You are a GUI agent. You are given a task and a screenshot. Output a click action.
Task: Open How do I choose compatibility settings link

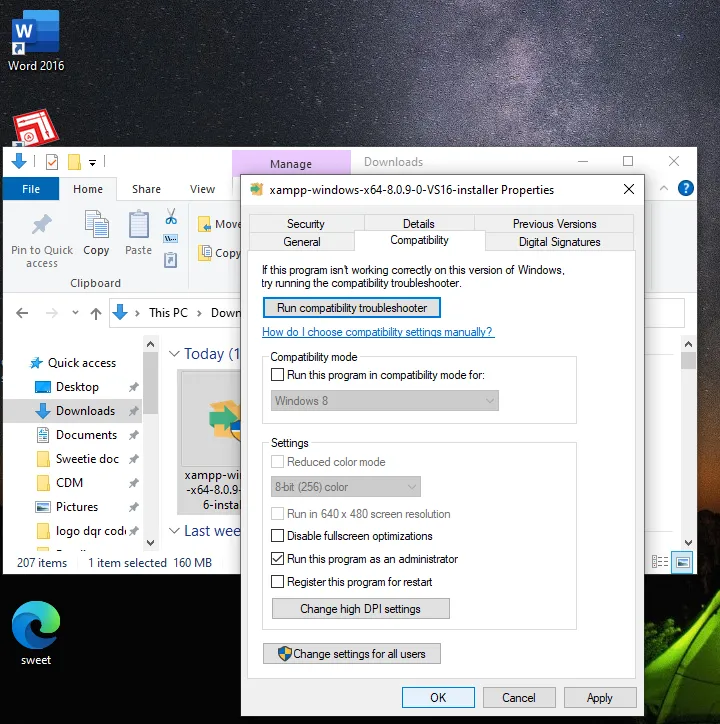tap(378, 332)
